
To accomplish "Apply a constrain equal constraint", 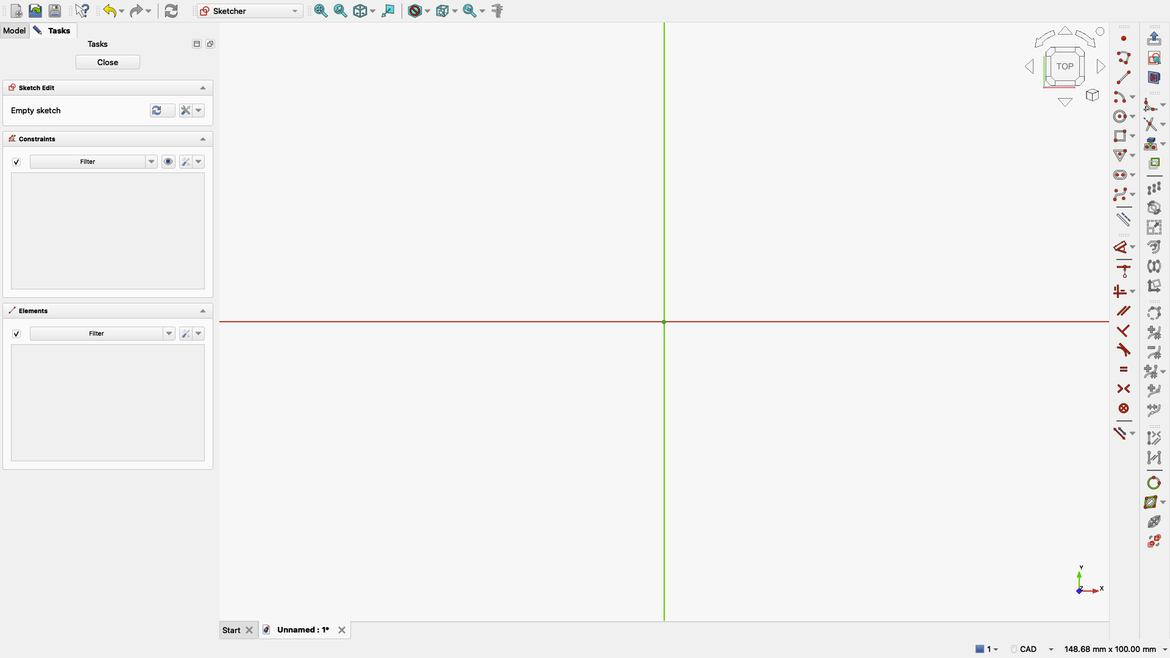I will pyautogui.click(x=1123, y=369).
